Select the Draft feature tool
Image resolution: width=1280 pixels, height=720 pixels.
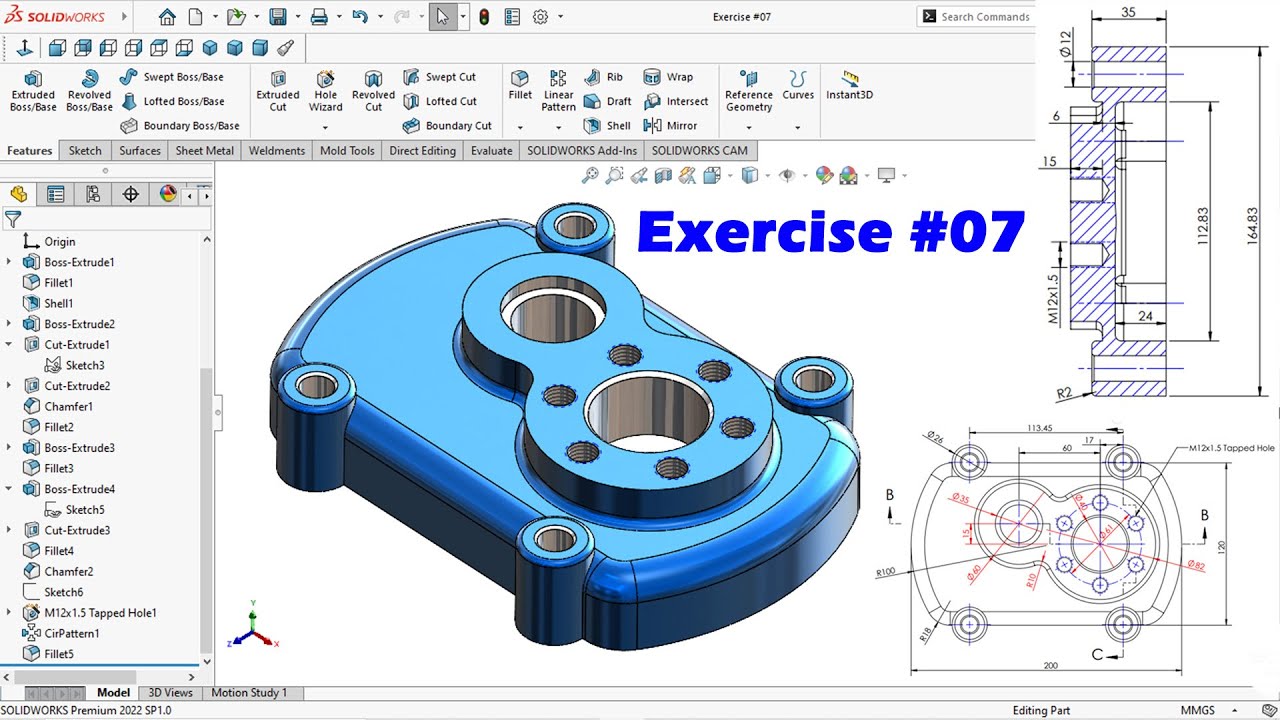coord(607,101)
